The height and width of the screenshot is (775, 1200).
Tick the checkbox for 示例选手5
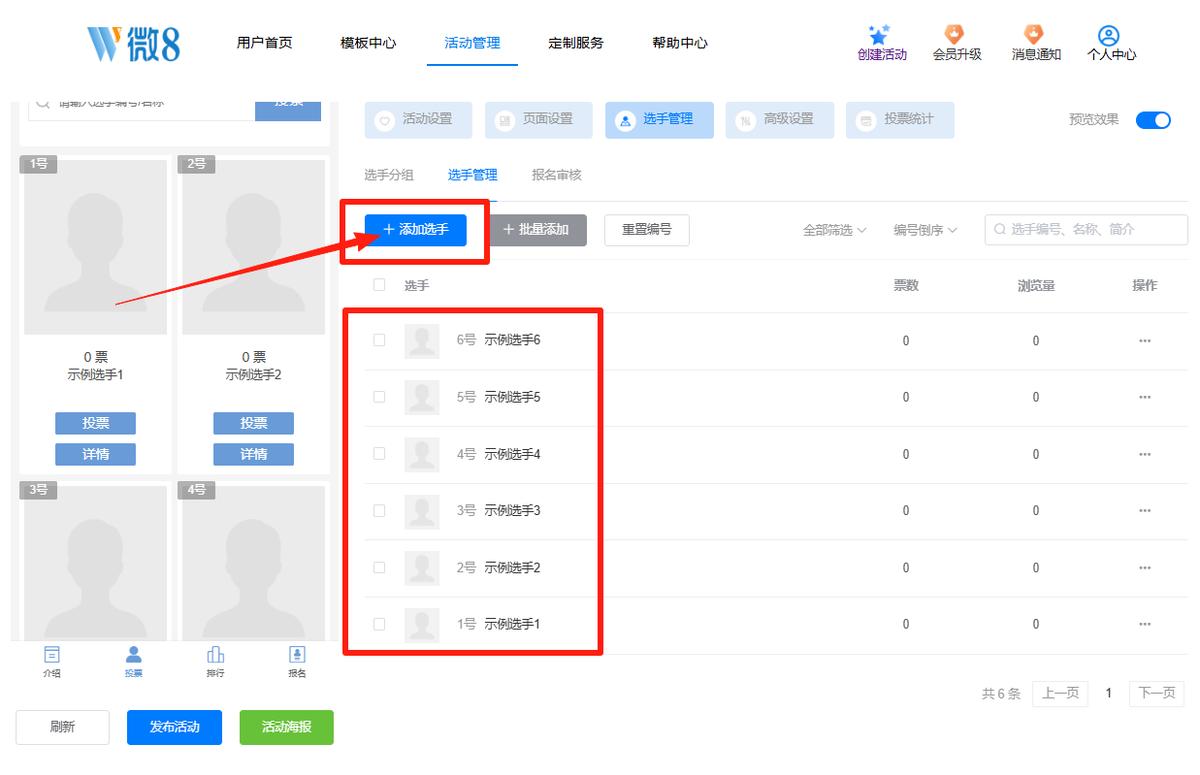379,397
